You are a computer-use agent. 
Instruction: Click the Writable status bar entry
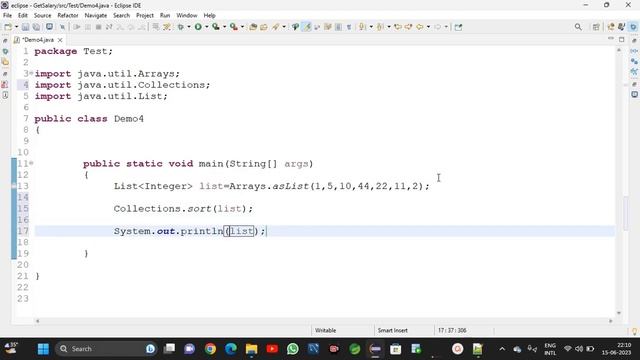[x=325, y=330]
